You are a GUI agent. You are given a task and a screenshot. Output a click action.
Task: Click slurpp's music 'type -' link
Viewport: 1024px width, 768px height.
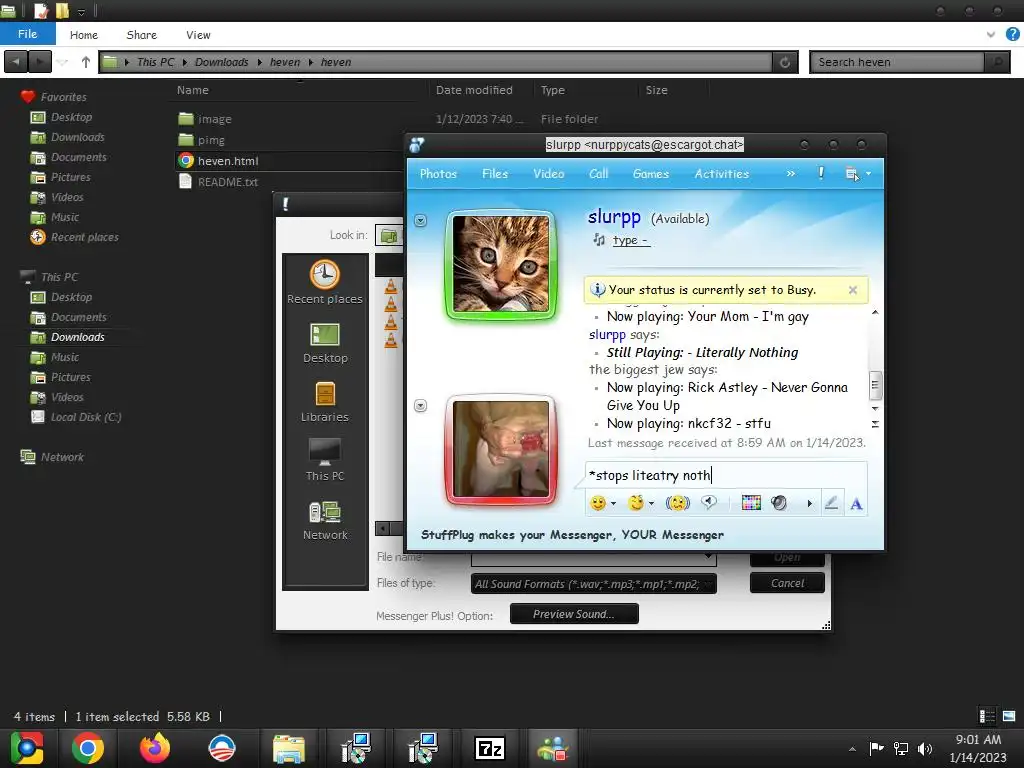coord(630,240)
